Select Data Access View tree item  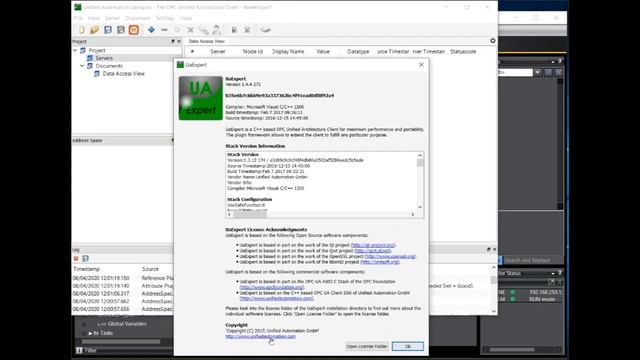tap(123, 73)
